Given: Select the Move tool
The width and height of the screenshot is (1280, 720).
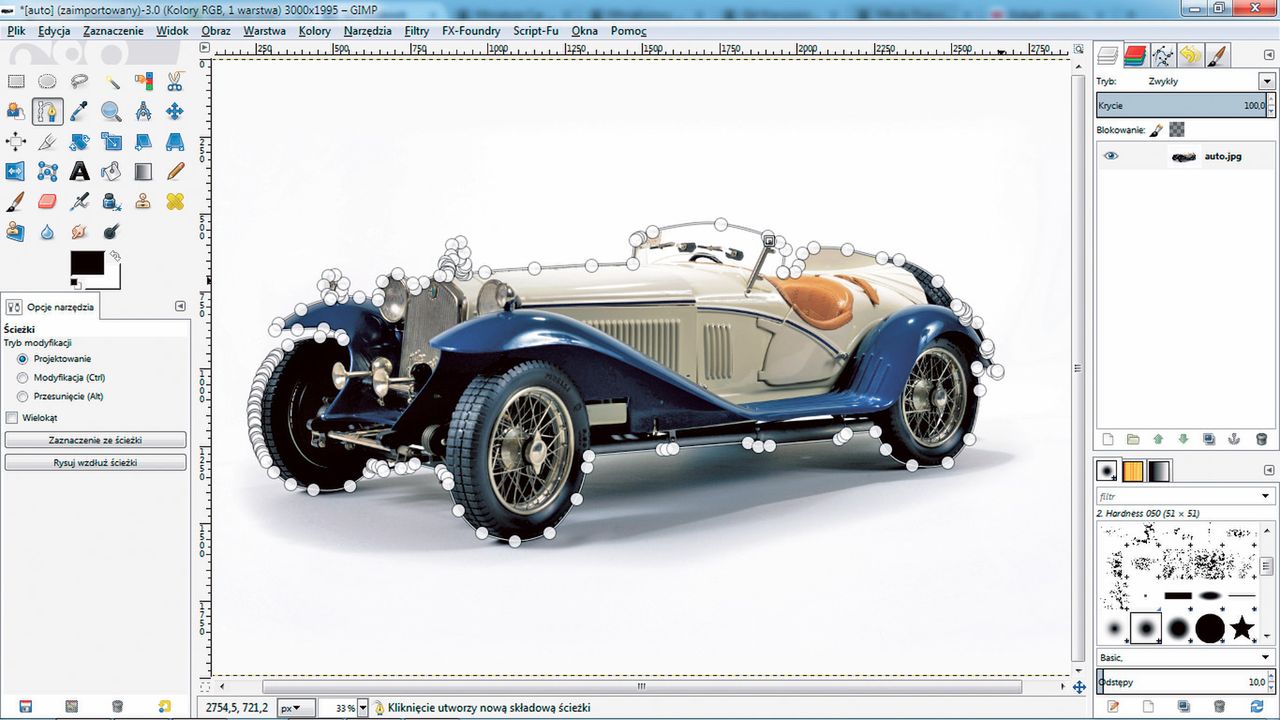Looking at the screenshot, I should pyautogui.click(x=175, y=111).
